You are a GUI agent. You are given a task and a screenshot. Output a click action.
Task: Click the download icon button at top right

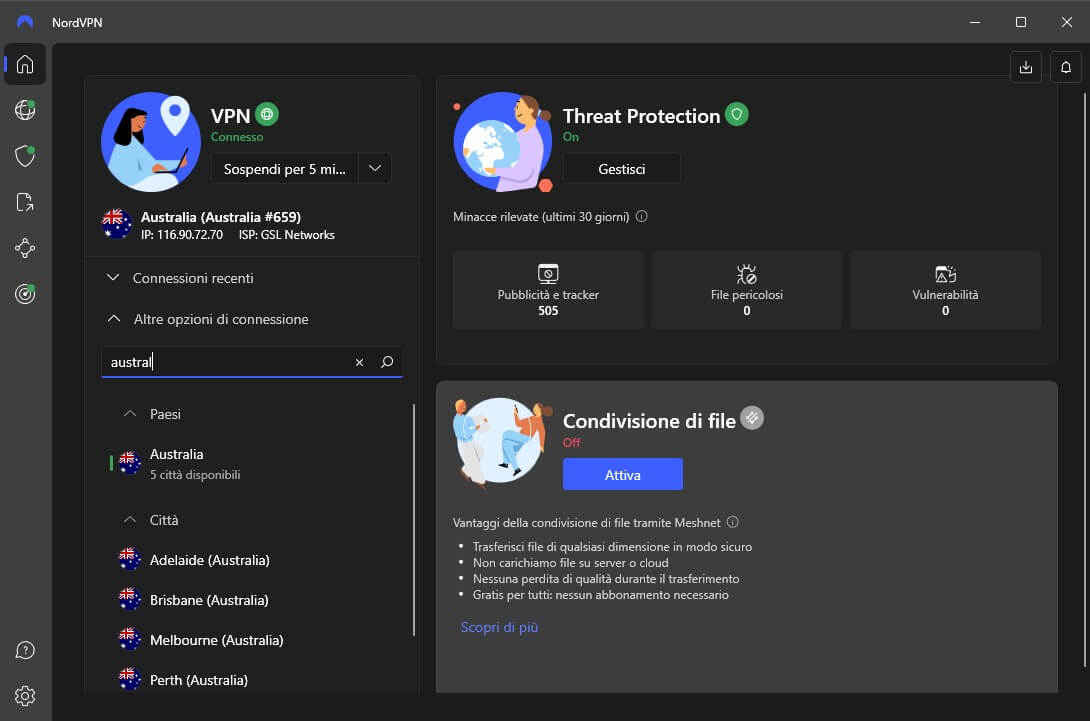pos(1025,67)
